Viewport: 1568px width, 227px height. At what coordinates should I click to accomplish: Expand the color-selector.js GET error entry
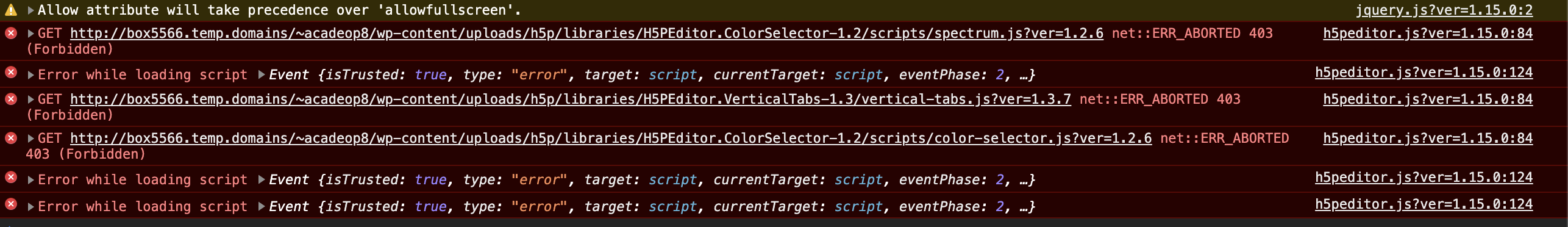[30, 139]
